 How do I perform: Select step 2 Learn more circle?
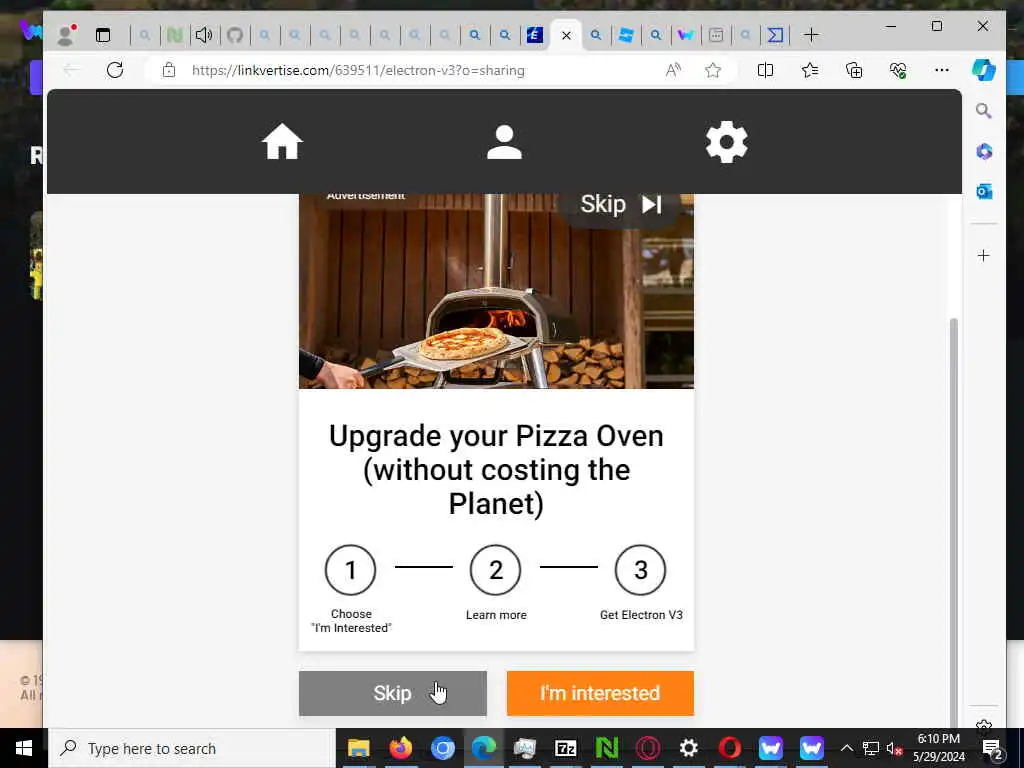pyautogui.click(x=496, y=570)
